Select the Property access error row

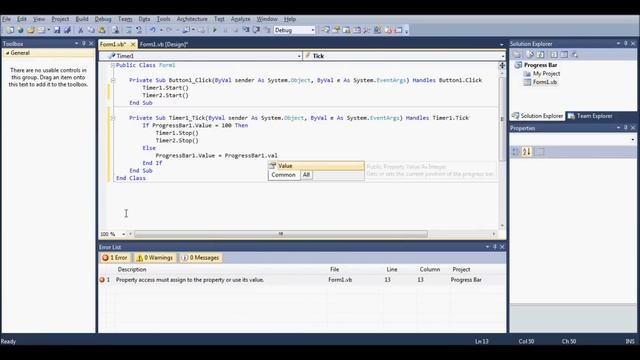pyautogui.click(x=302, y=280)
